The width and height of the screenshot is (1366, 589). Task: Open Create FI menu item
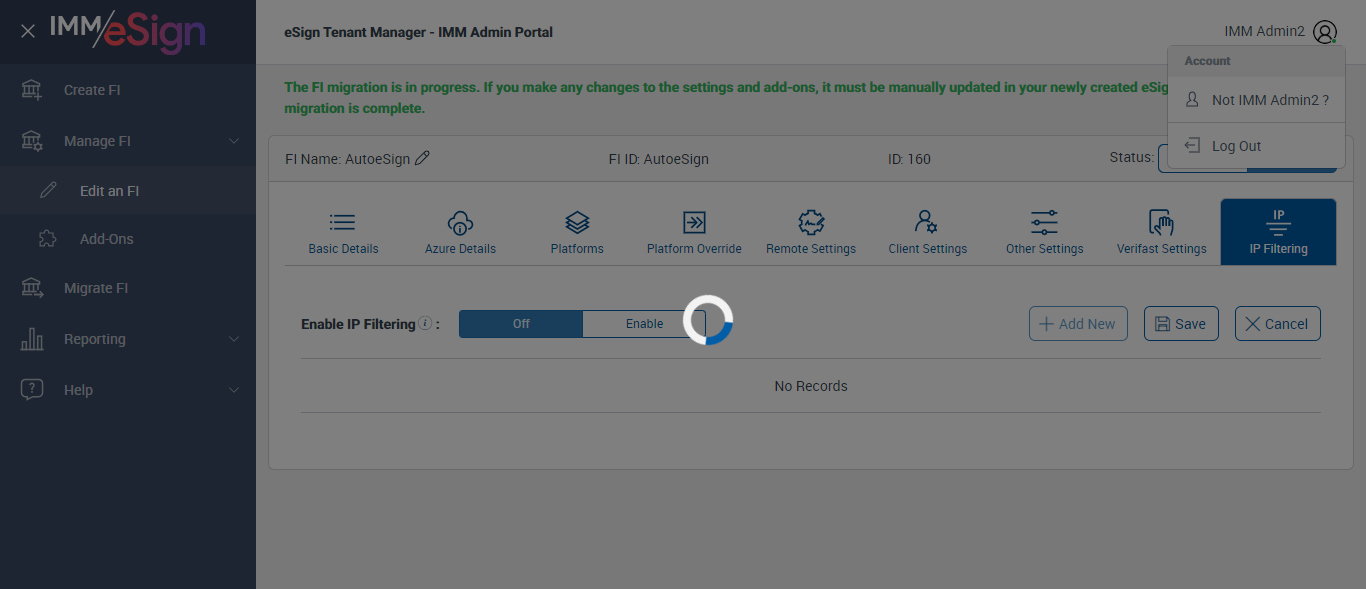click(x=128, y=90)
